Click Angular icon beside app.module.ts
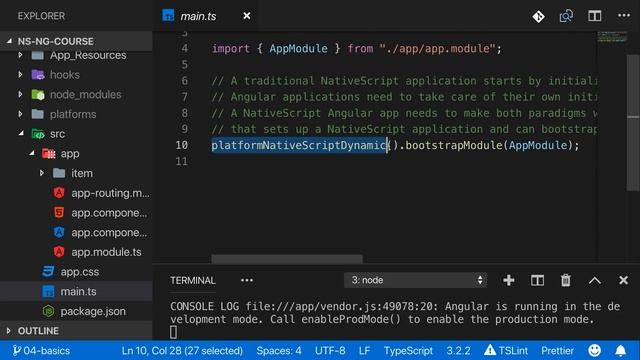The height and width of the screenshot is (360, 640). click(59, 252)
